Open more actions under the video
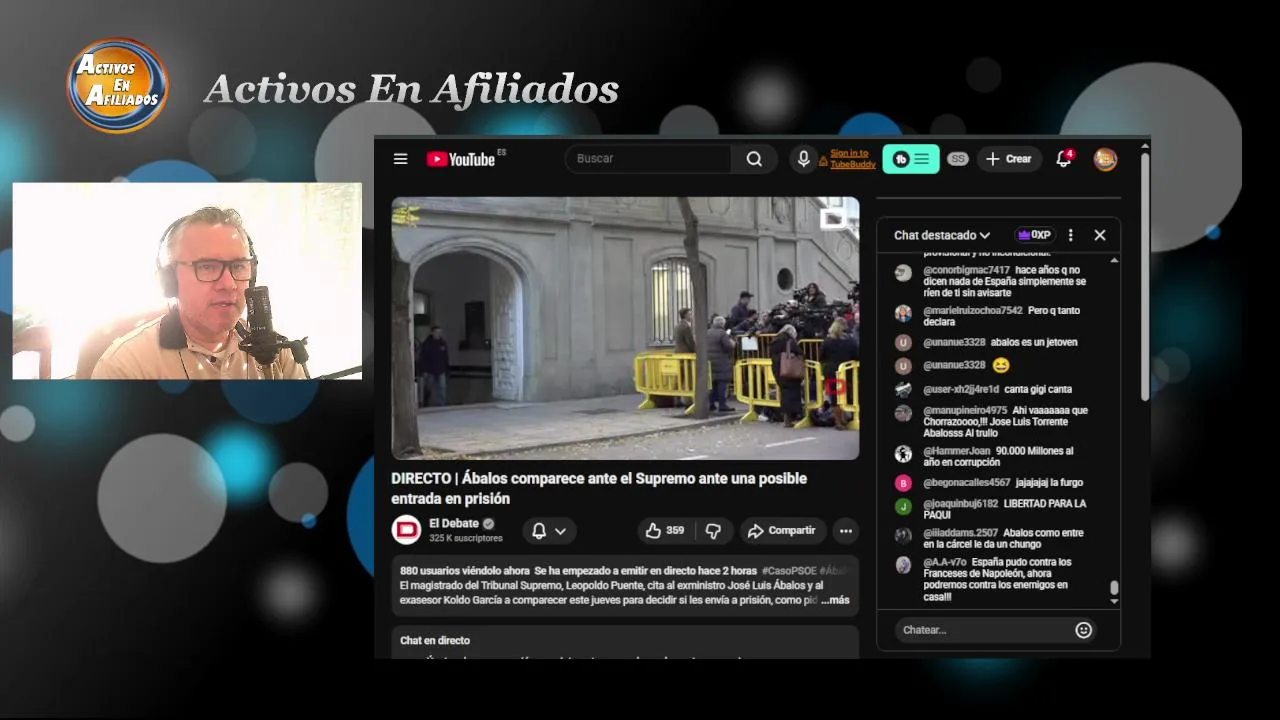Screen dimensions: 1280x720 point(845,531)
